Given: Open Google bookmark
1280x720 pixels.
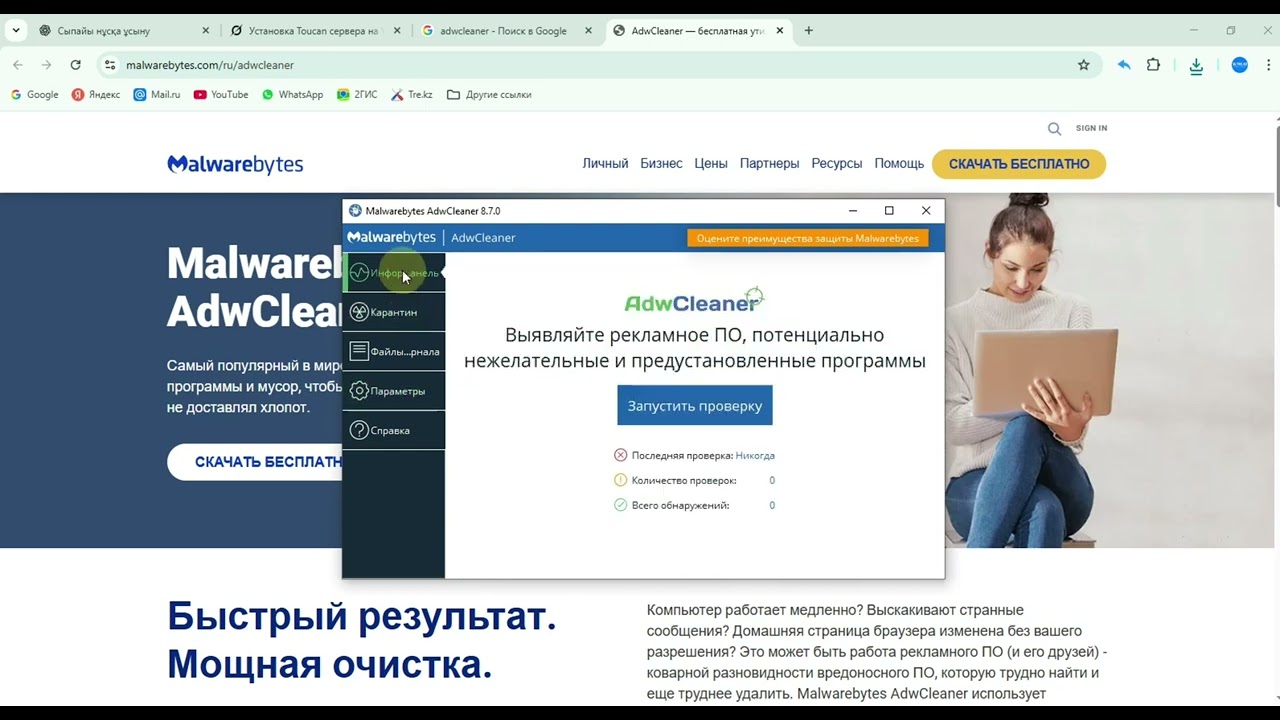Looking at the screenshot, I should [x=34, y=95].
